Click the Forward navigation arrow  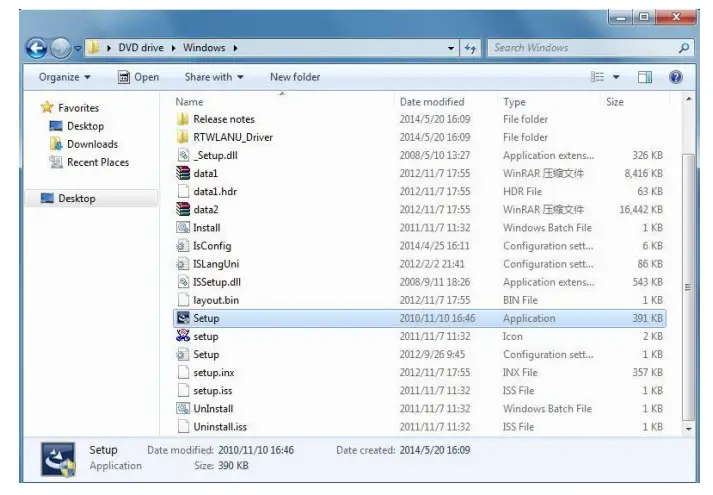60,48
